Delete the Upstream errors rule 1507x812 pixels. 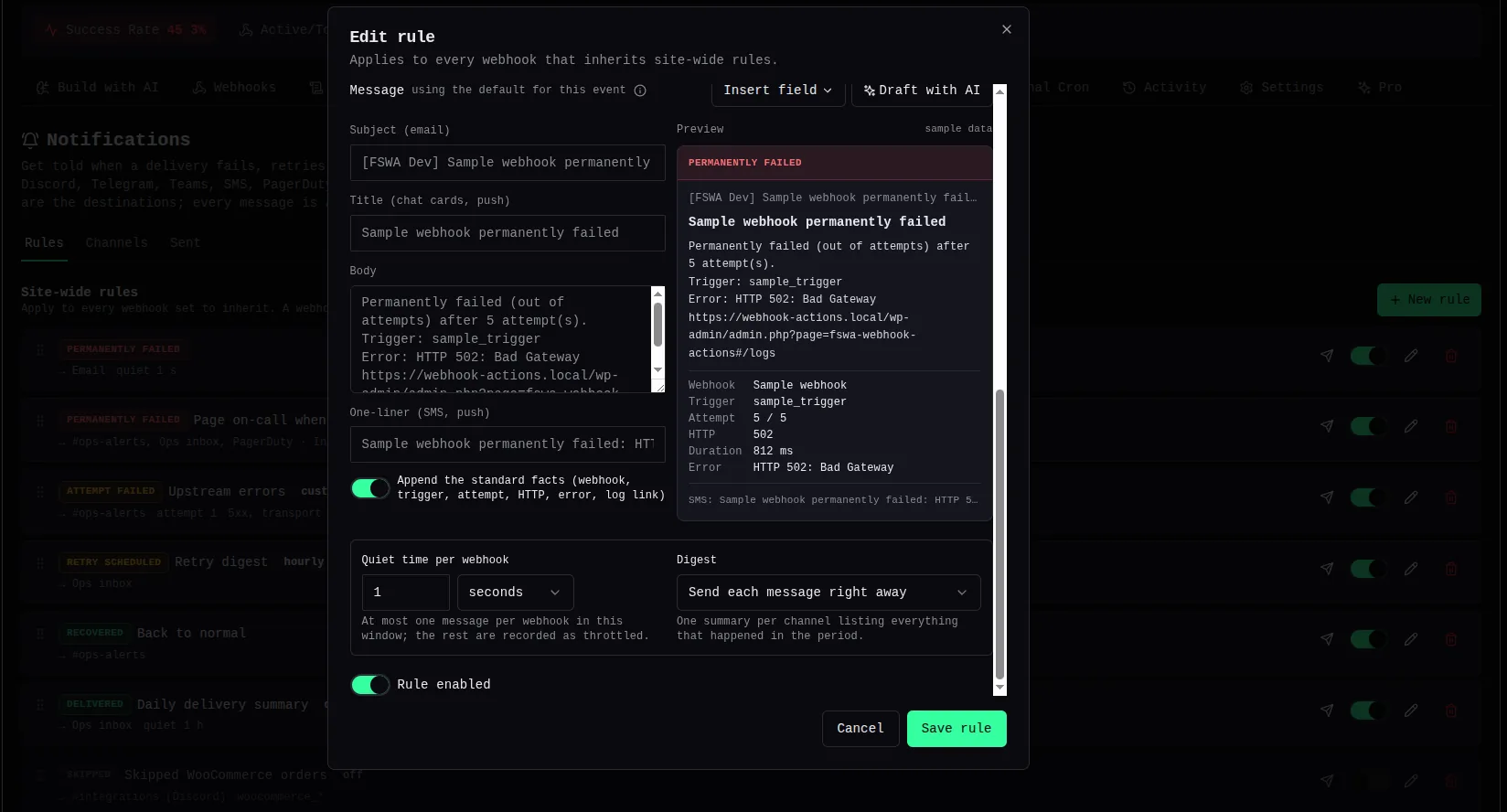click(x=1451, y=497)
